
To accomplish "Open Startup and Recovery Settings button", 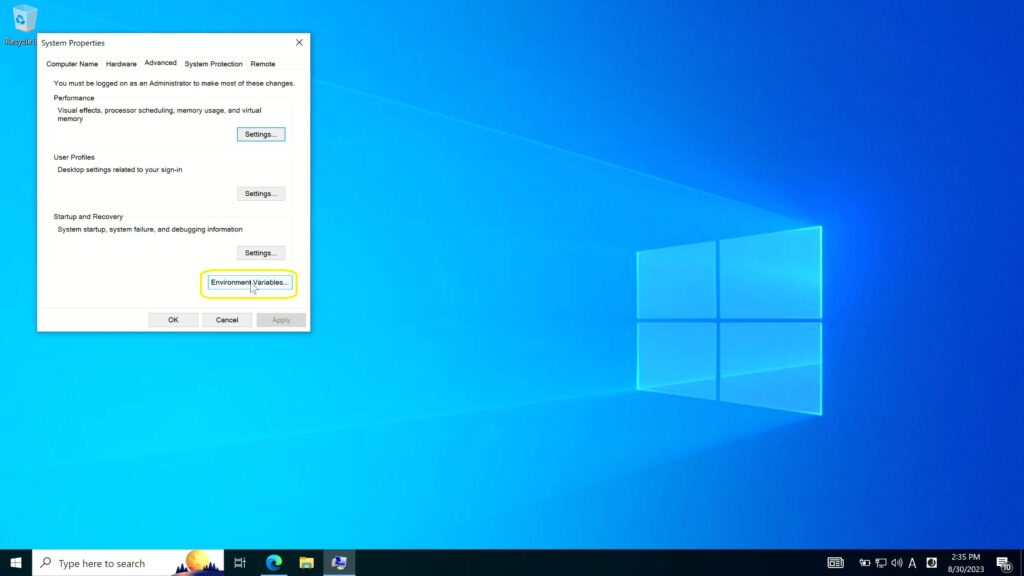I will click(261, 253).
